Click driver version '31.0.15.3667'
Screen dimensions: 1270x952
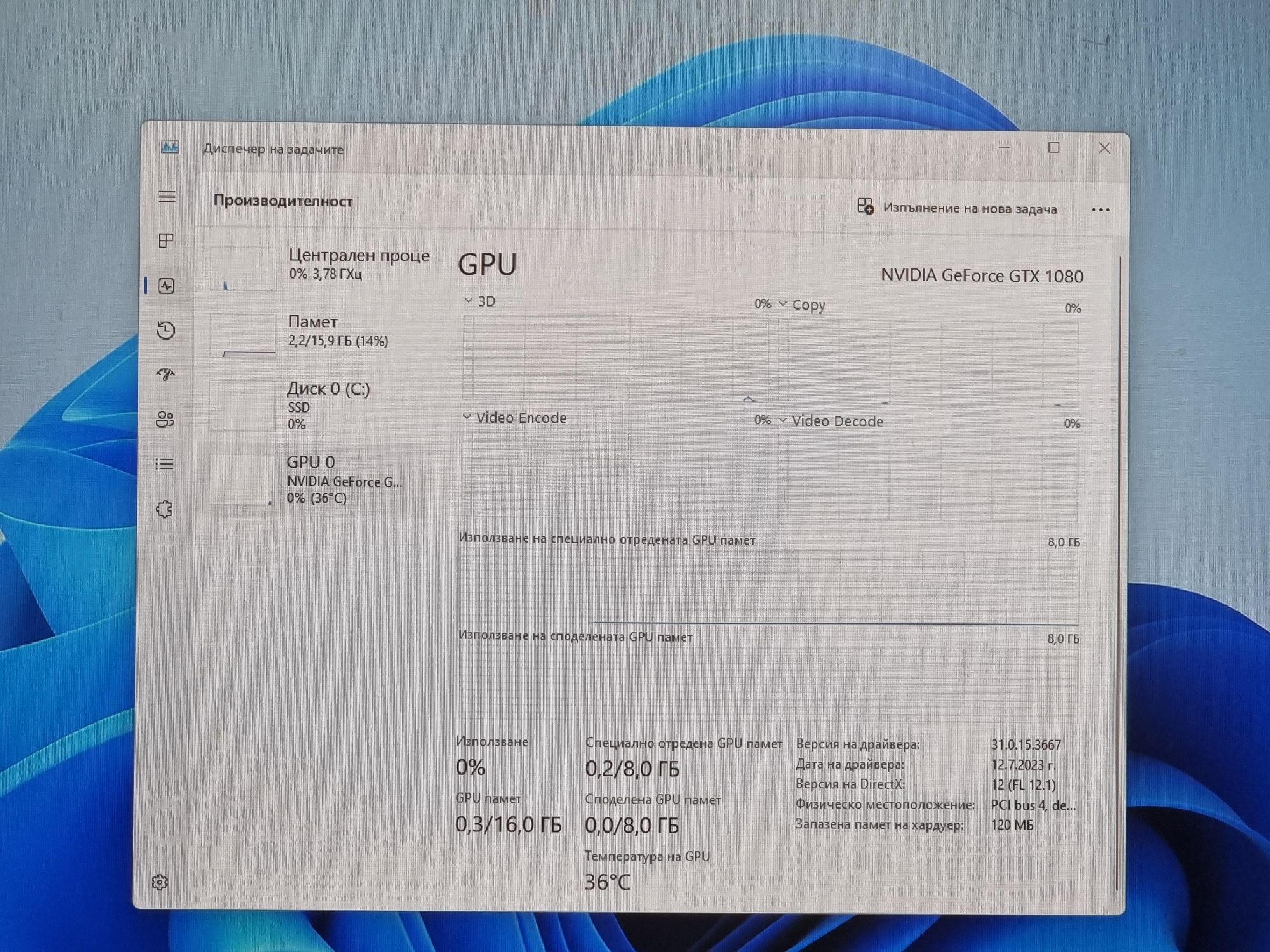tap(1026, 744)
